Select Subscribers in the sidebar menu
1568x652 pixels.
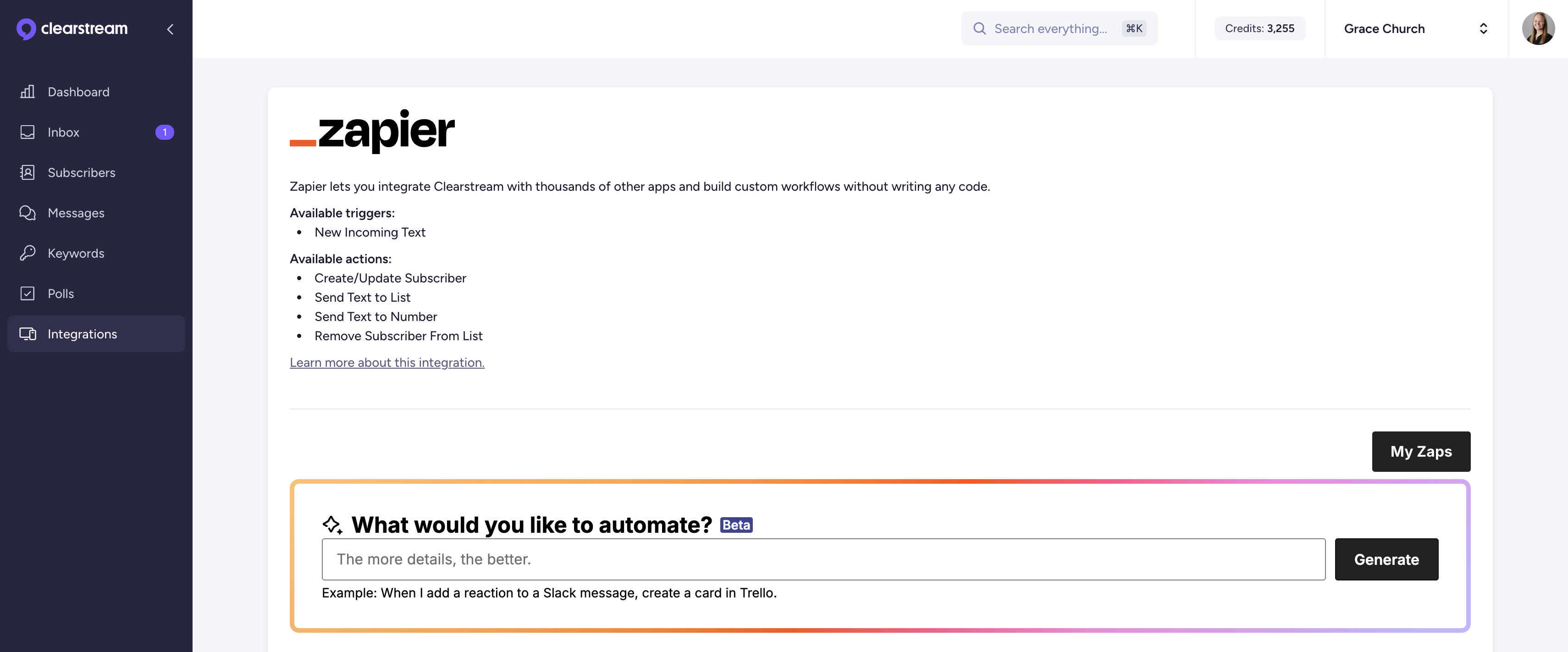pos(81,172)
